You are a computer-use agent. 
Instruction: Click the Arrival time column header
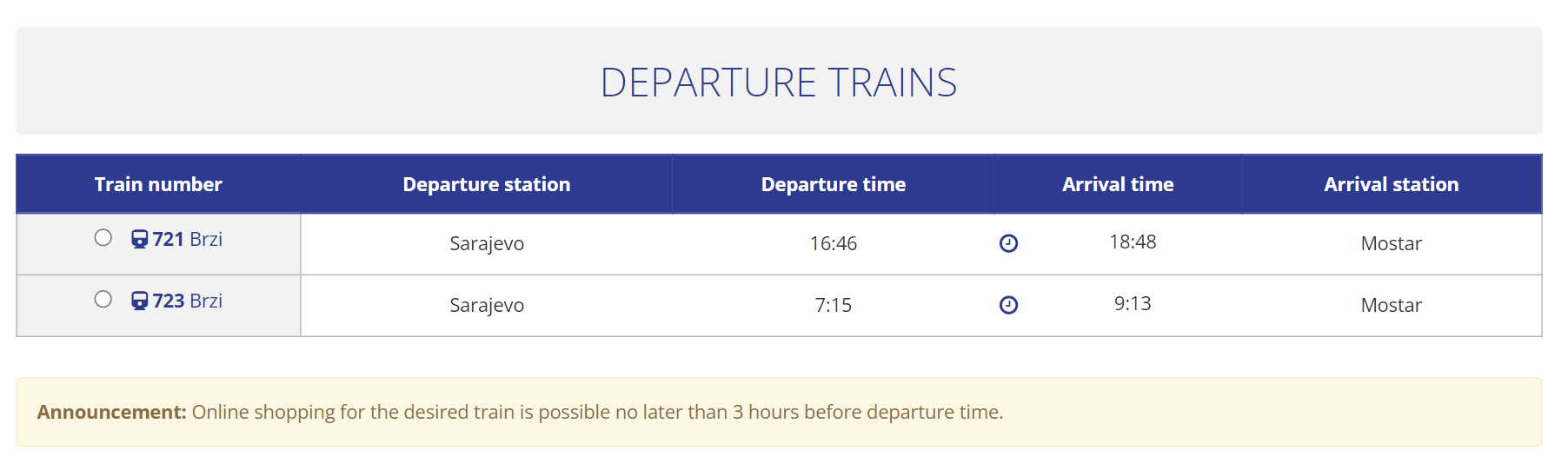click(x=1118, y=184)
